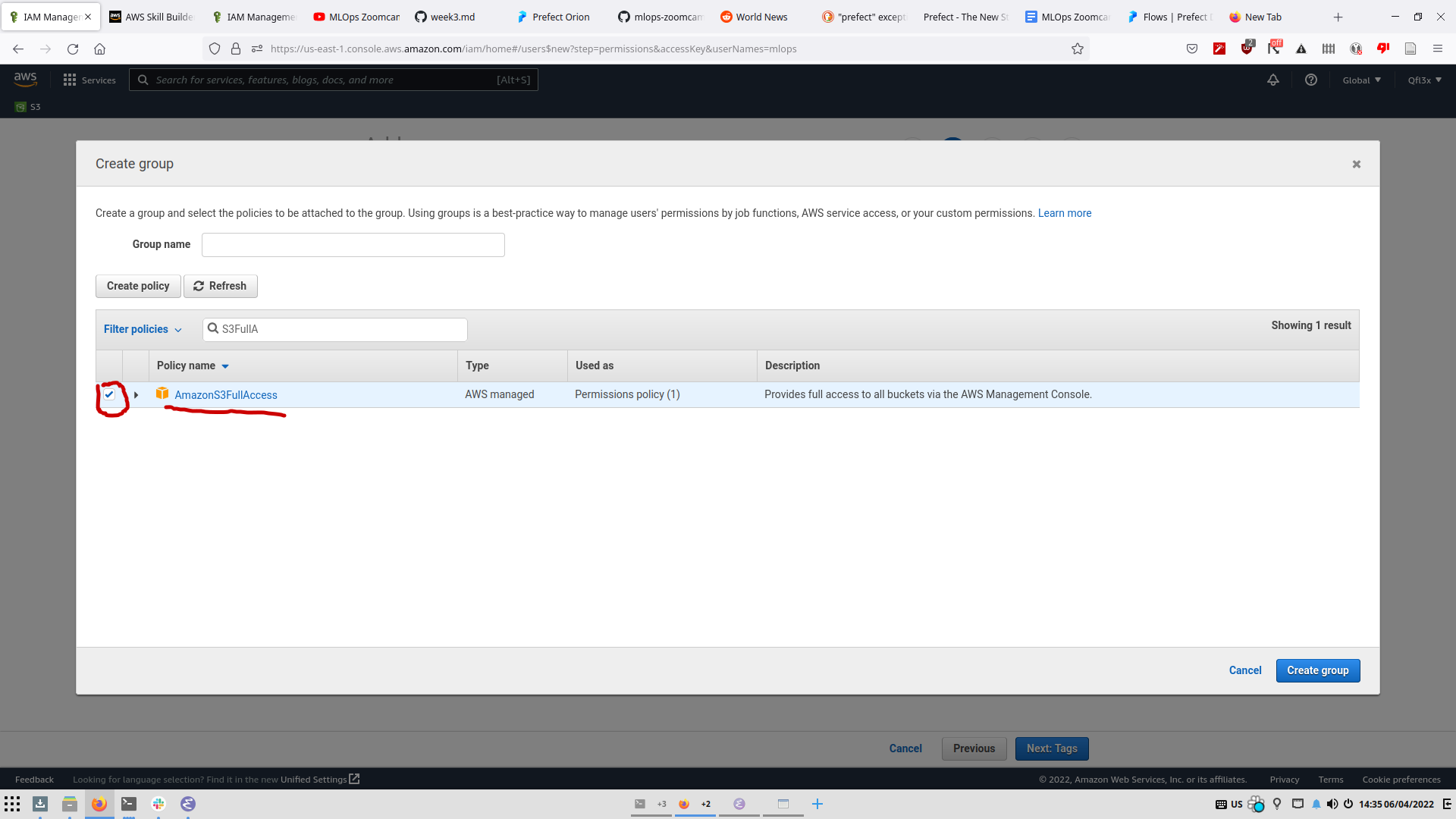
Task: Click the Create group button
Action: (x=1317, y=670)
